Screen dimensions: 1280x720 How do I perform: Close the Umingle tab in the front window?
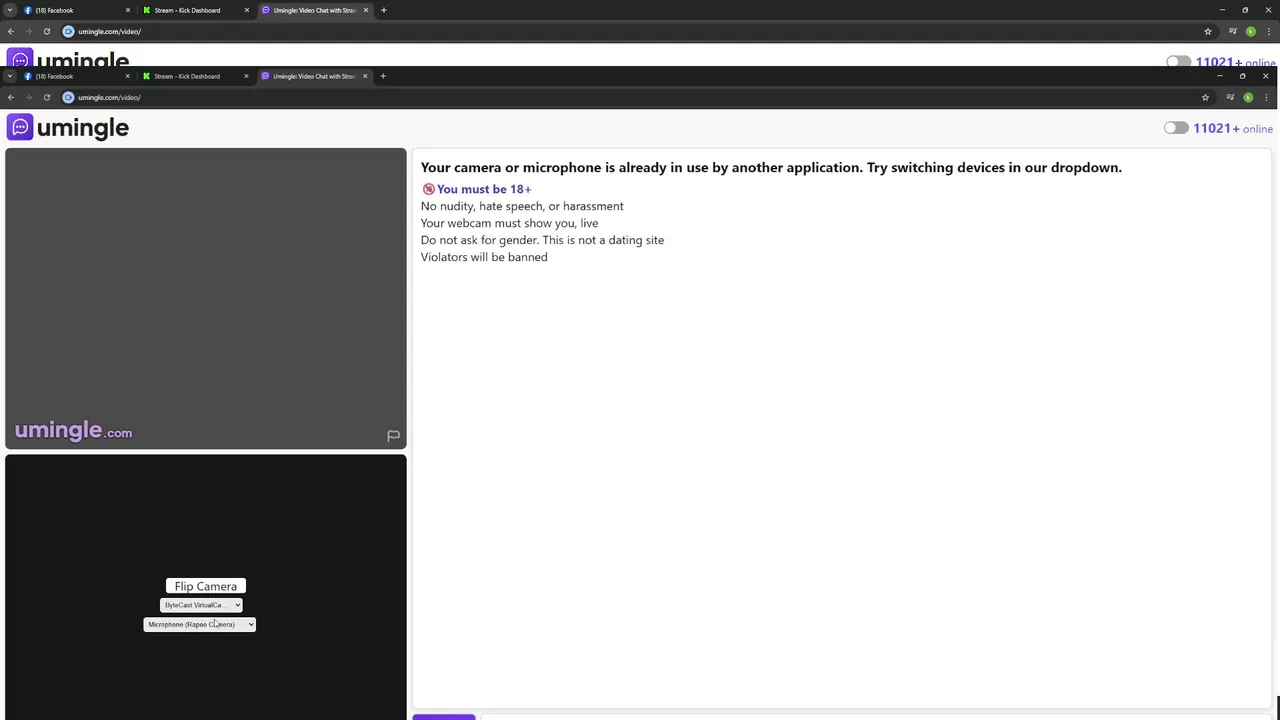point(365,76)
